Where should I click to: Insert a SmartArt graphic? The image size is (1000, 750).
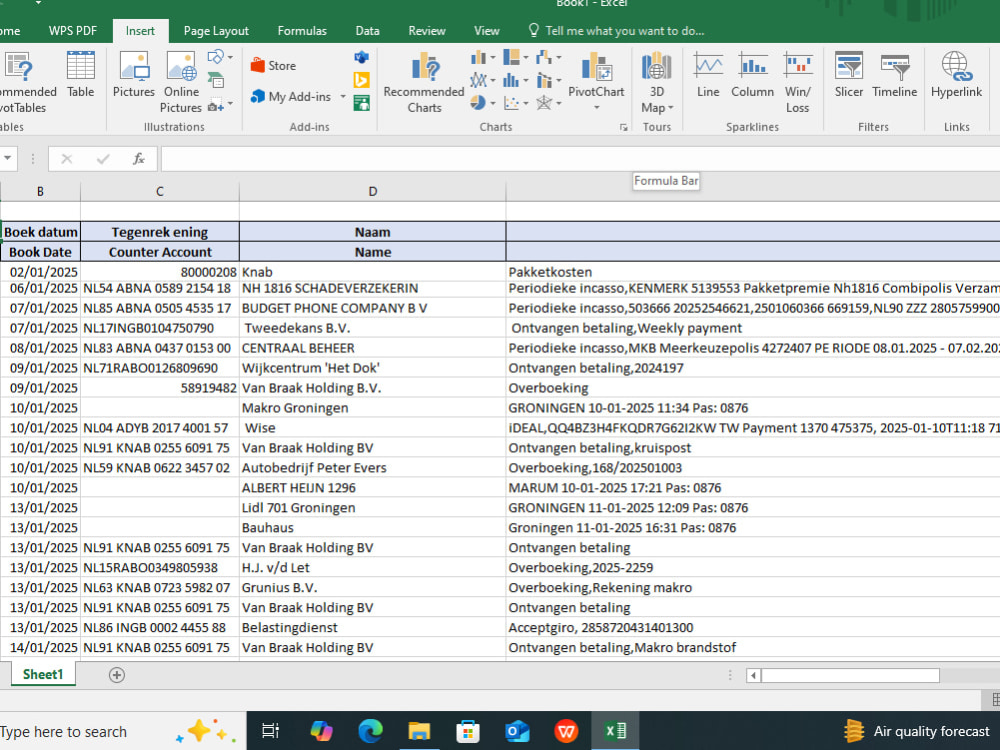click(x=216, y=80)
